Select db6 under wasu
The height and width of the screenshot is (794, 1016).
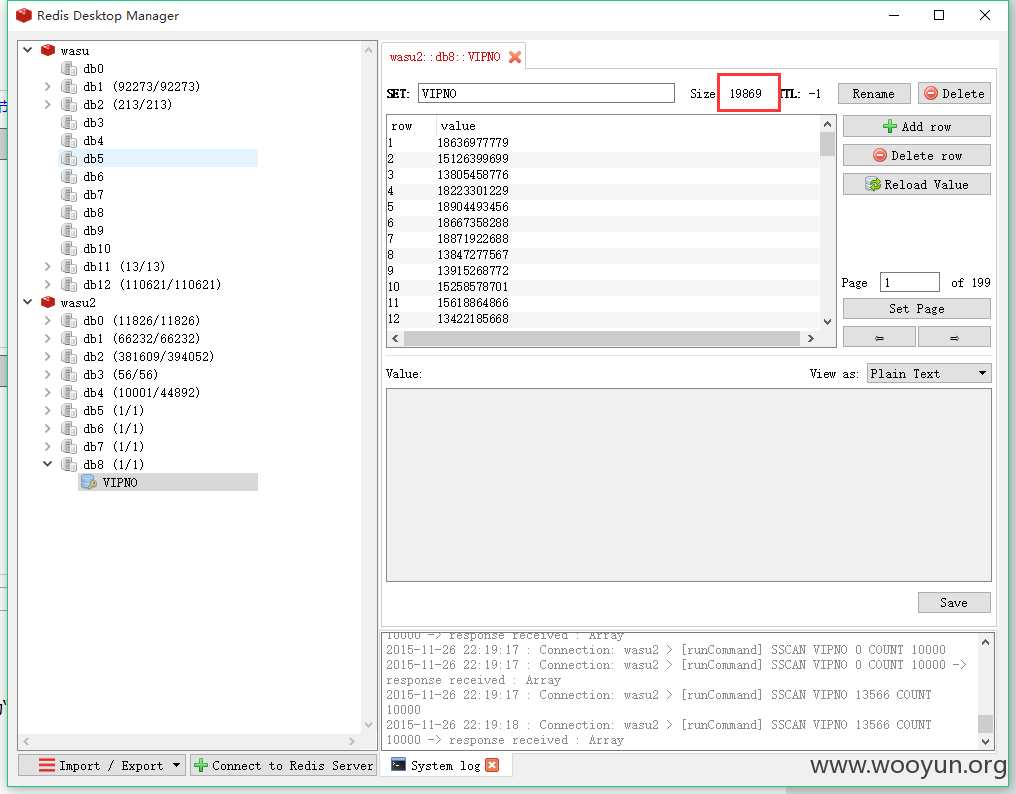coord(93,176)
